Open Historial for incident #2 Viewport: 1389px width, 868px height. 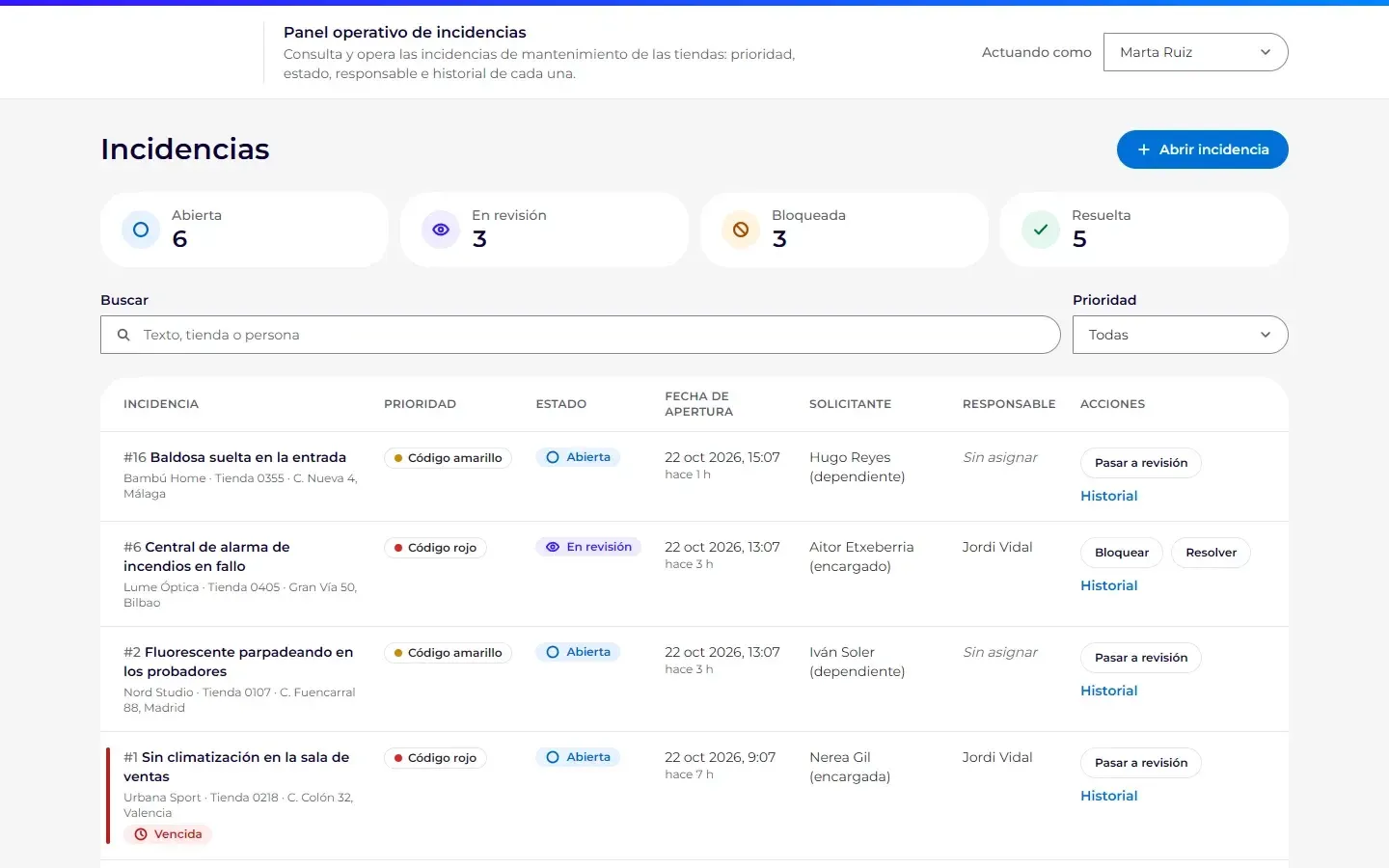[1109, 691]
